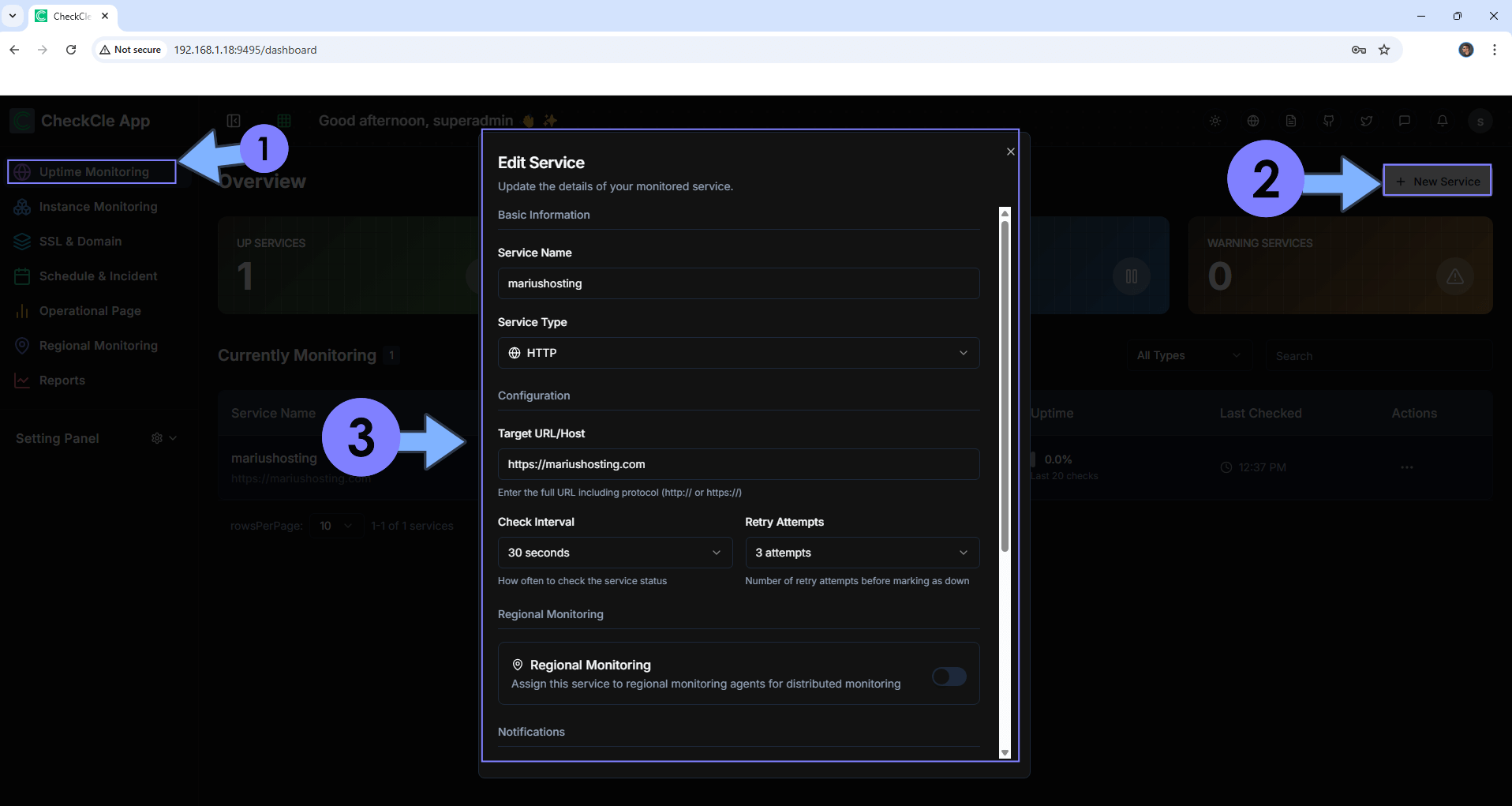Reload the browser page
The height and width of the screenshot is (806, 1512).
(x=71, y=50)
